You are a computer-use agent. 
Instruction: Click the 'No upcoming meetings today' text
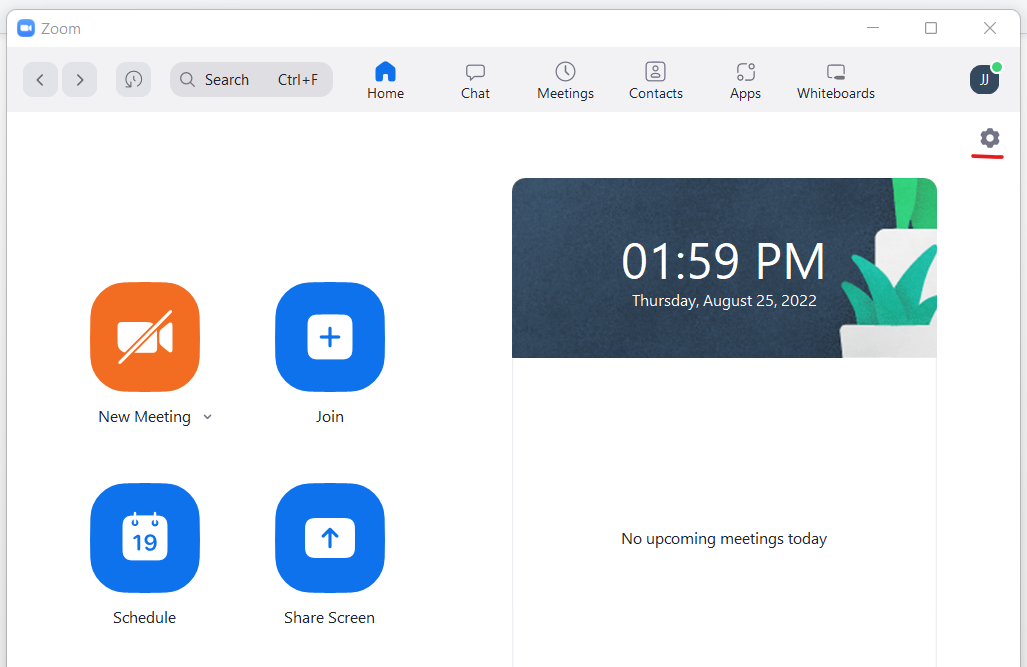724,539
